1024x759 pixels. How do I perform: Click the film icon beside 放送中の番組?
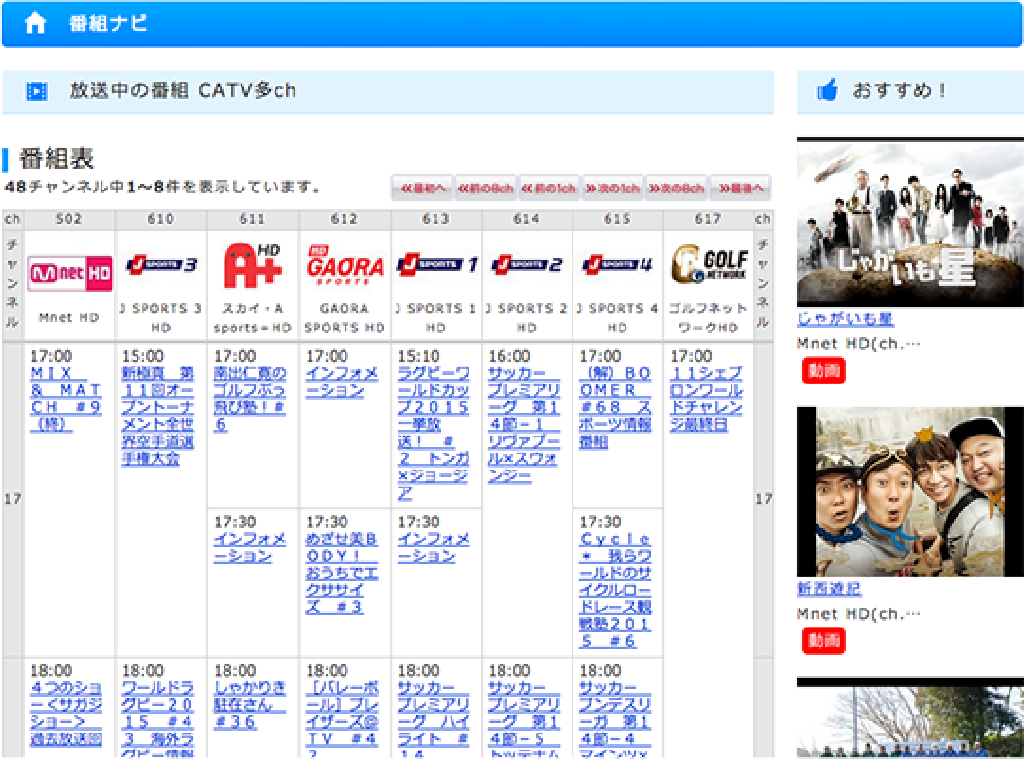coord(37,92)
